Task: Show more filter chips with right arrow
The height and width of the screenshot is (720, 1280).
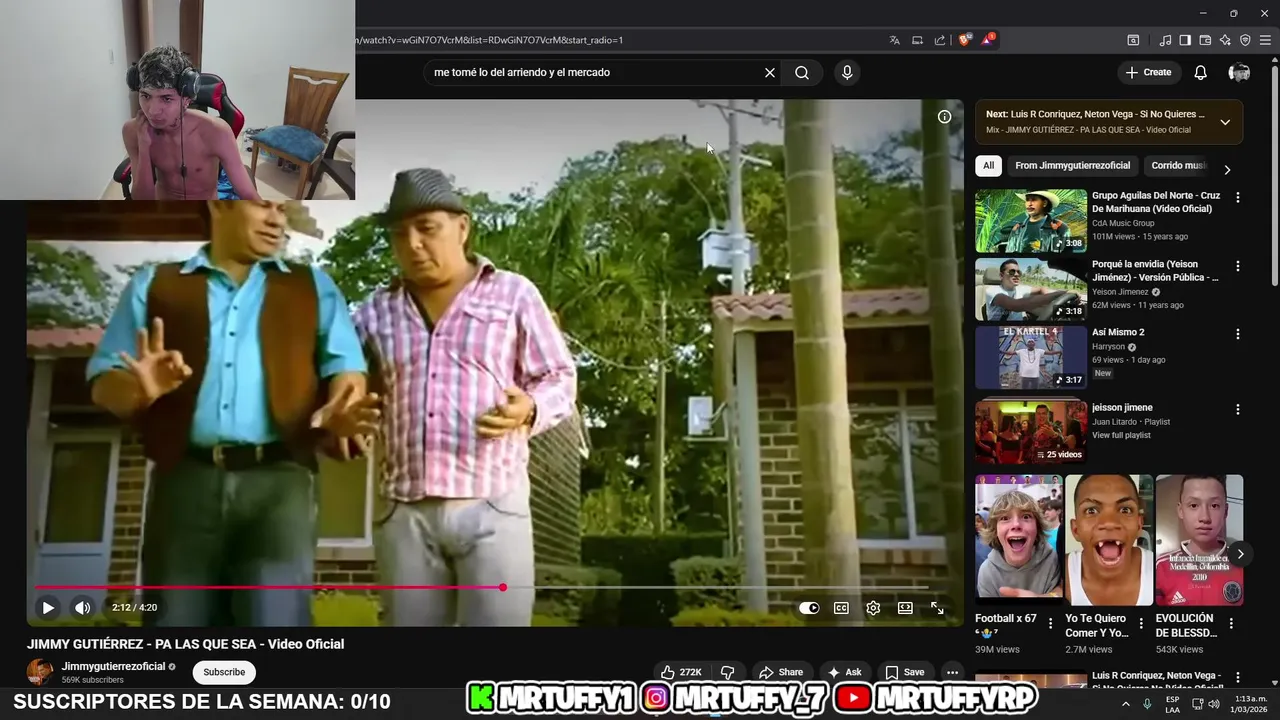Action: click(1227, 169)
